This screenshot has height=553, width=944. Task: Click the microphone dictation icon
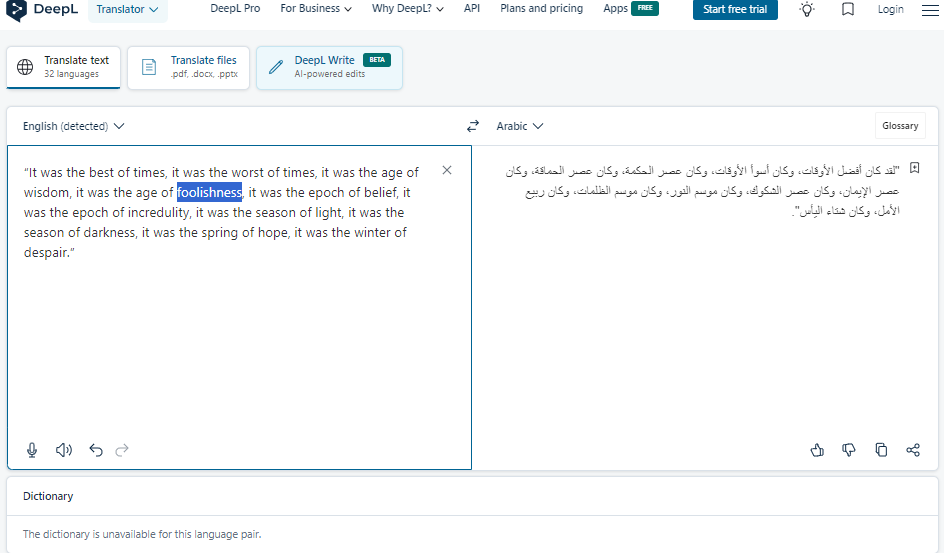tap(32, 450)
